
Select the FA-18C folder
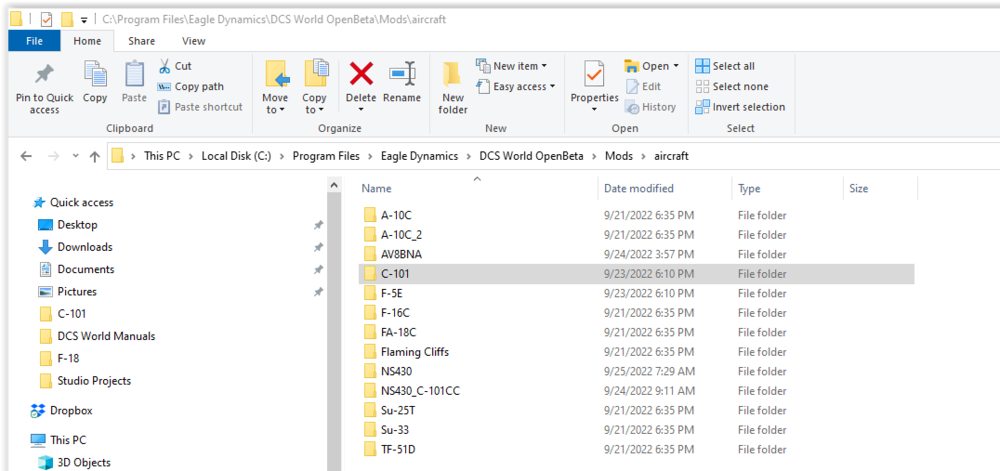click(399, 333)
